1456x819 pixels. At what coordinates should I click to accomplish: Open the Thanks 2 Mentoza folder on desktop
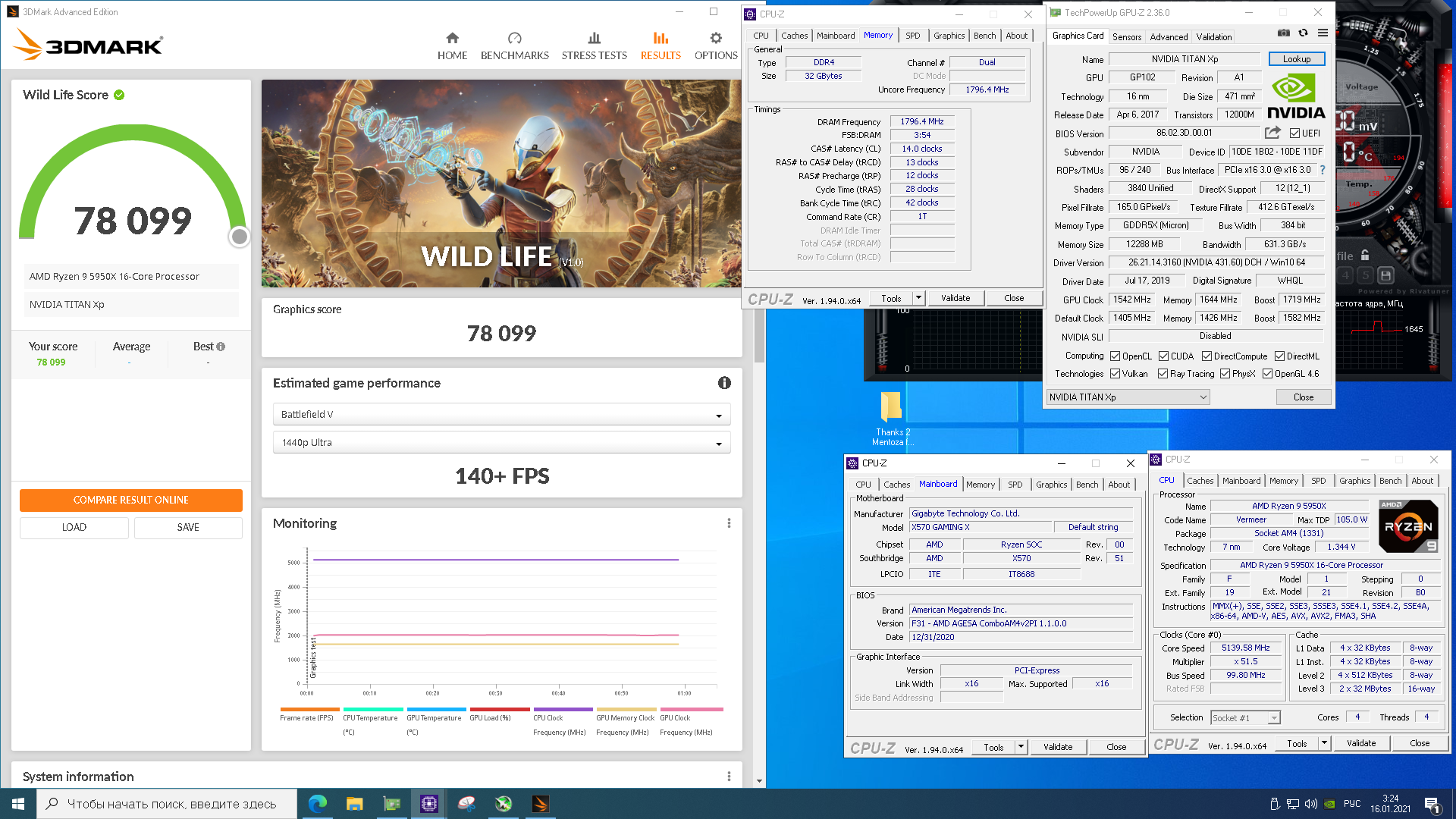tap(892, 418)
